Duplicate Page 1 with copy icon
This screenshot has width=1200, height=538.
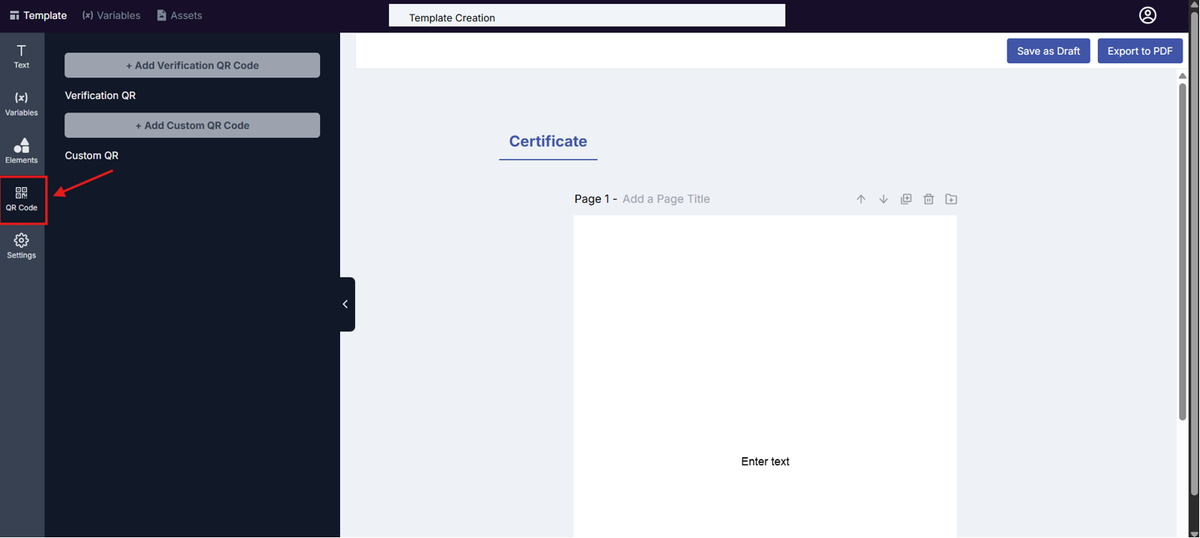(906, 199)
